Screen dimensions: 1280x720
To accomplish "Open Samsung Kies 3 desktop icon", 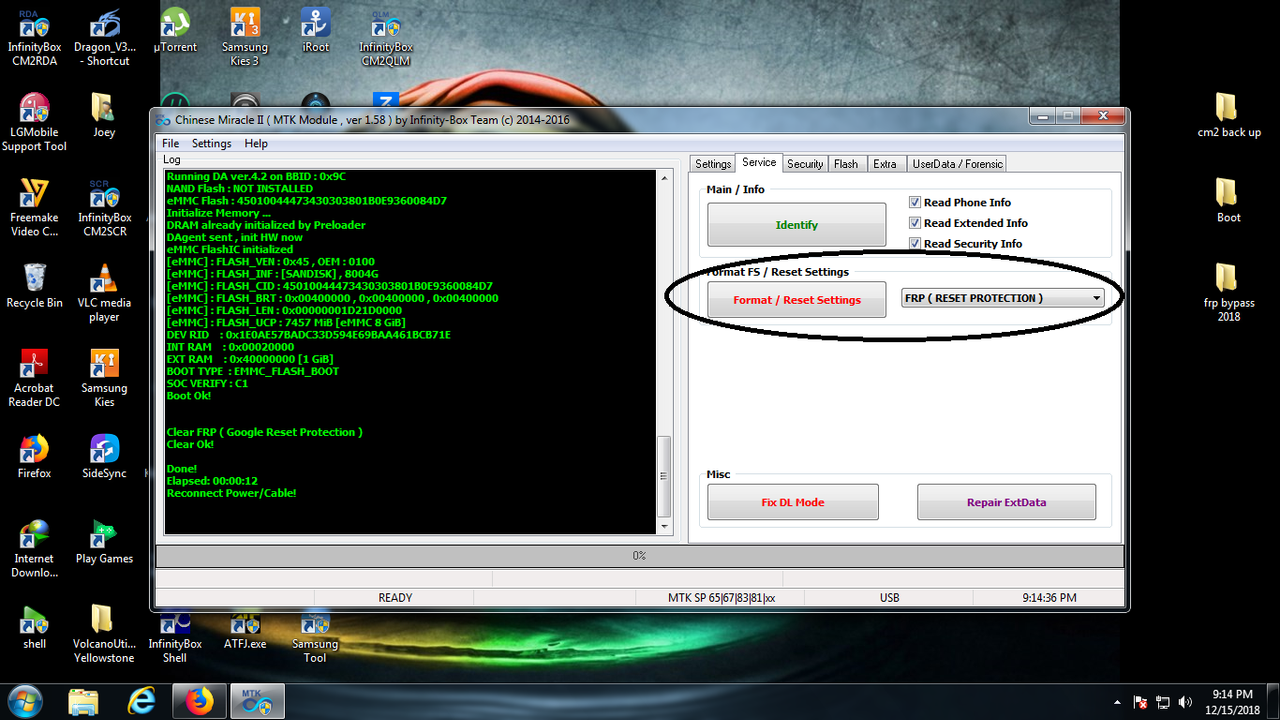I will tap(245, 36).
